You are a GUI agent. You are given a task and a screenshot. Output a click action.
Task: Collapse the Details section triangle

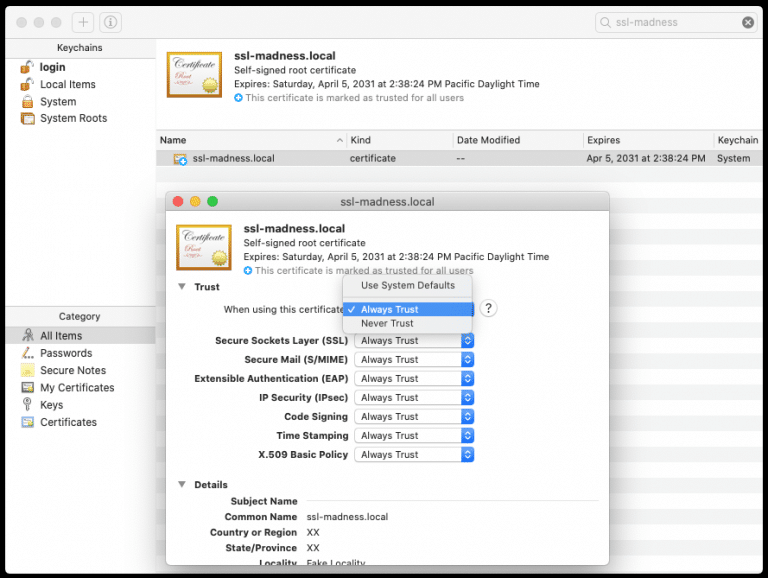(x=182, y=484)
